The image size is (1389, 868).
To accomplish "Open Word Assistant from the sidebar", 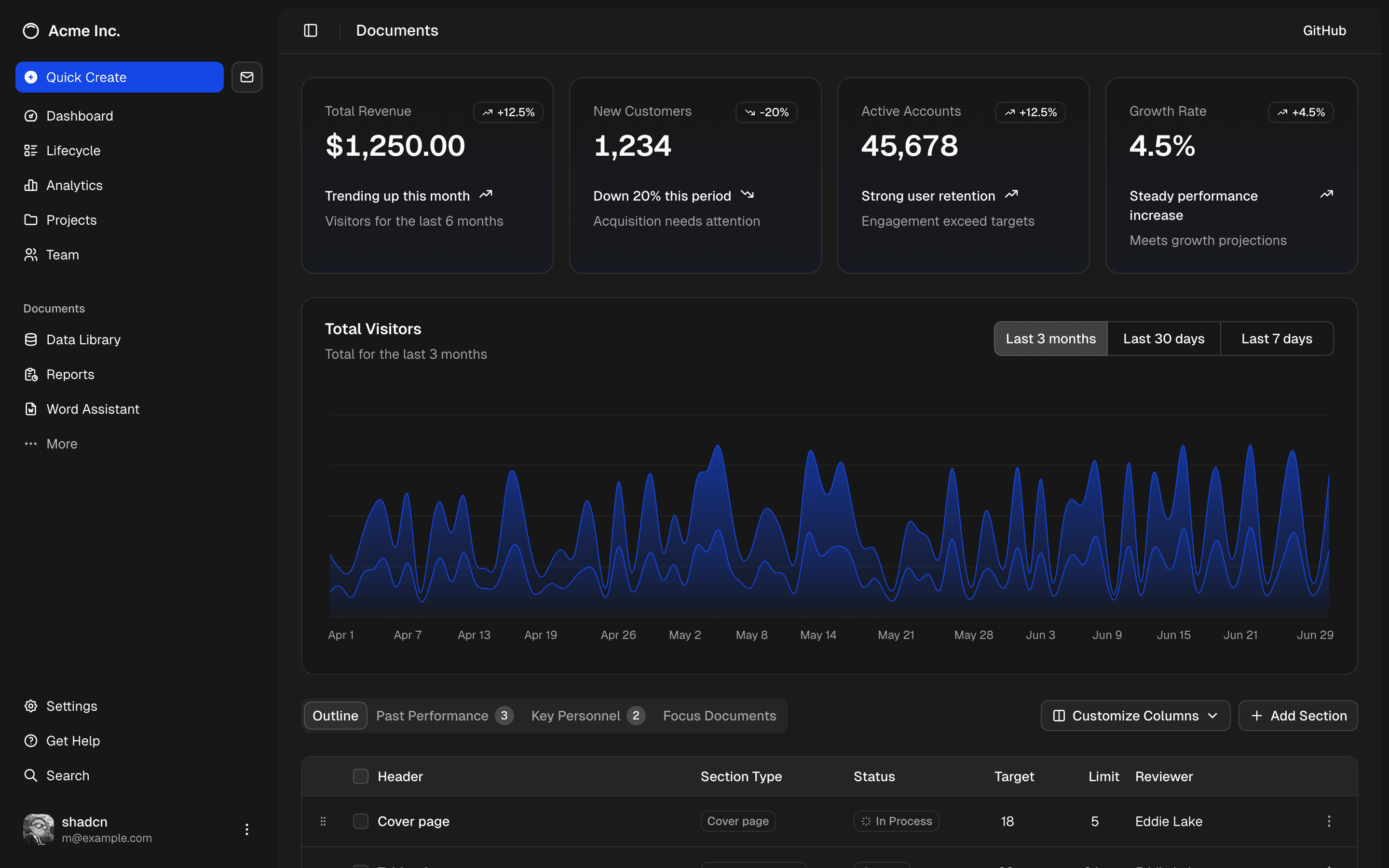I will point(93,409).
